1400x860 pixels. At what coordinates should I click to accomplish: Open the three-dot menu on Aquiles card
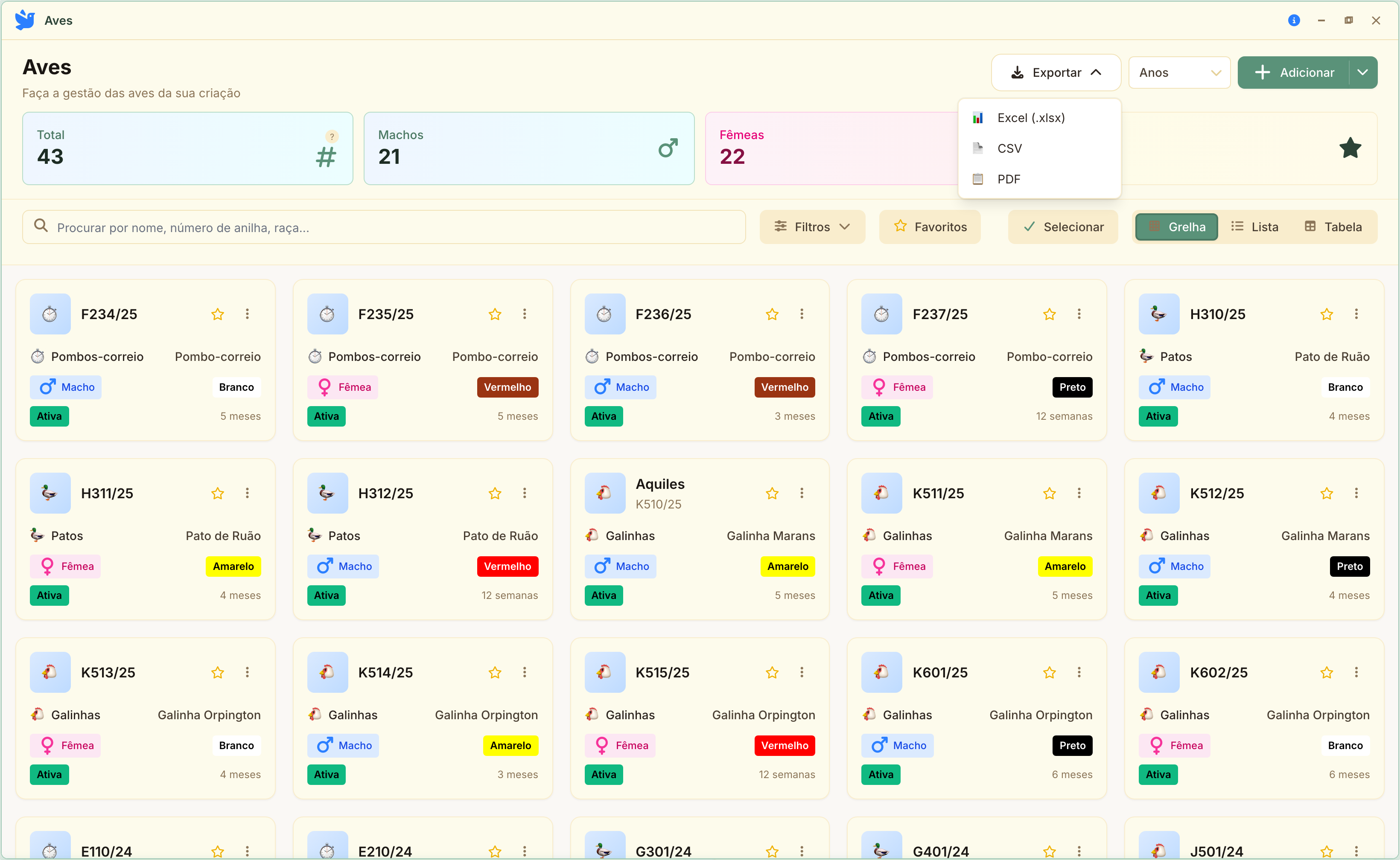click(x=802, y=493)
